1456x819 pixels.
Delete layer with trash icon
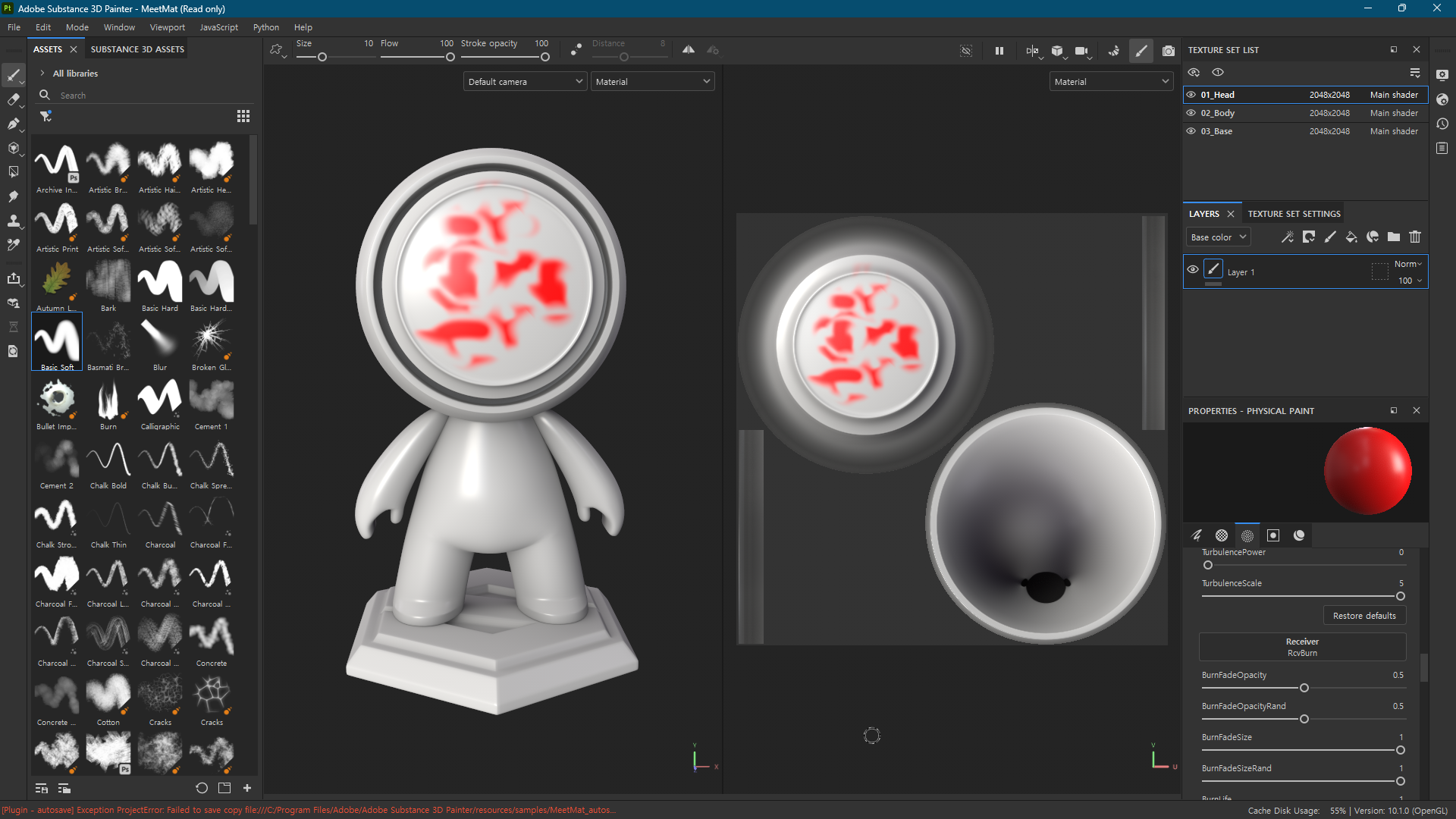tap(1415, 237)
